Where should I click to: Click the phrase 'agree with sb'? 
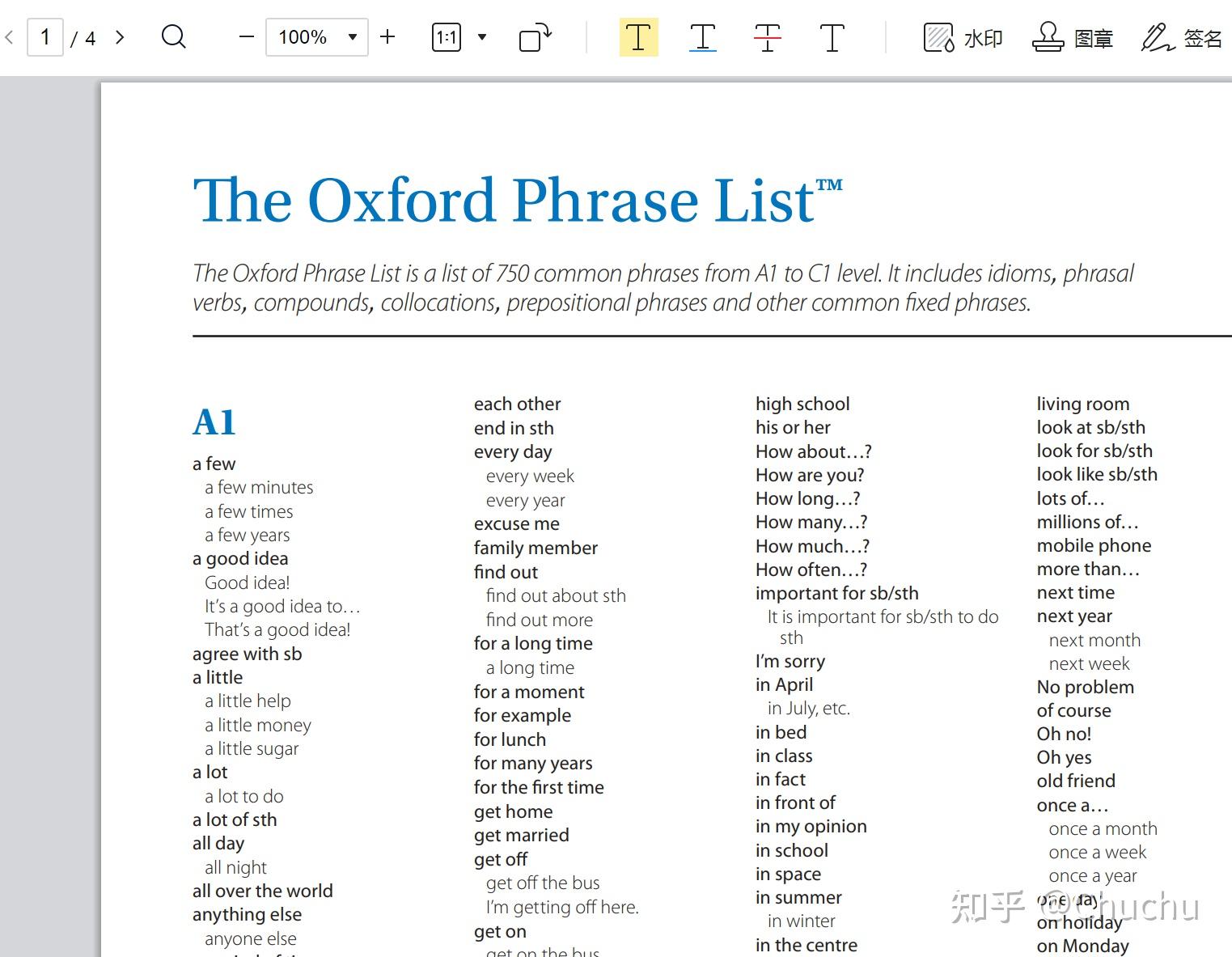click(x=247, y=654)
